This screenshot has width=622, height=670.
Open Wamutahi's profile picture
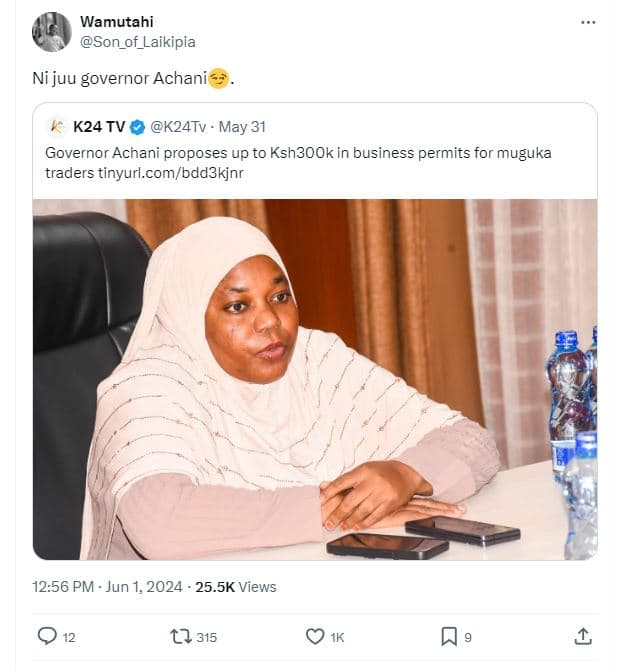coord(51,32)
